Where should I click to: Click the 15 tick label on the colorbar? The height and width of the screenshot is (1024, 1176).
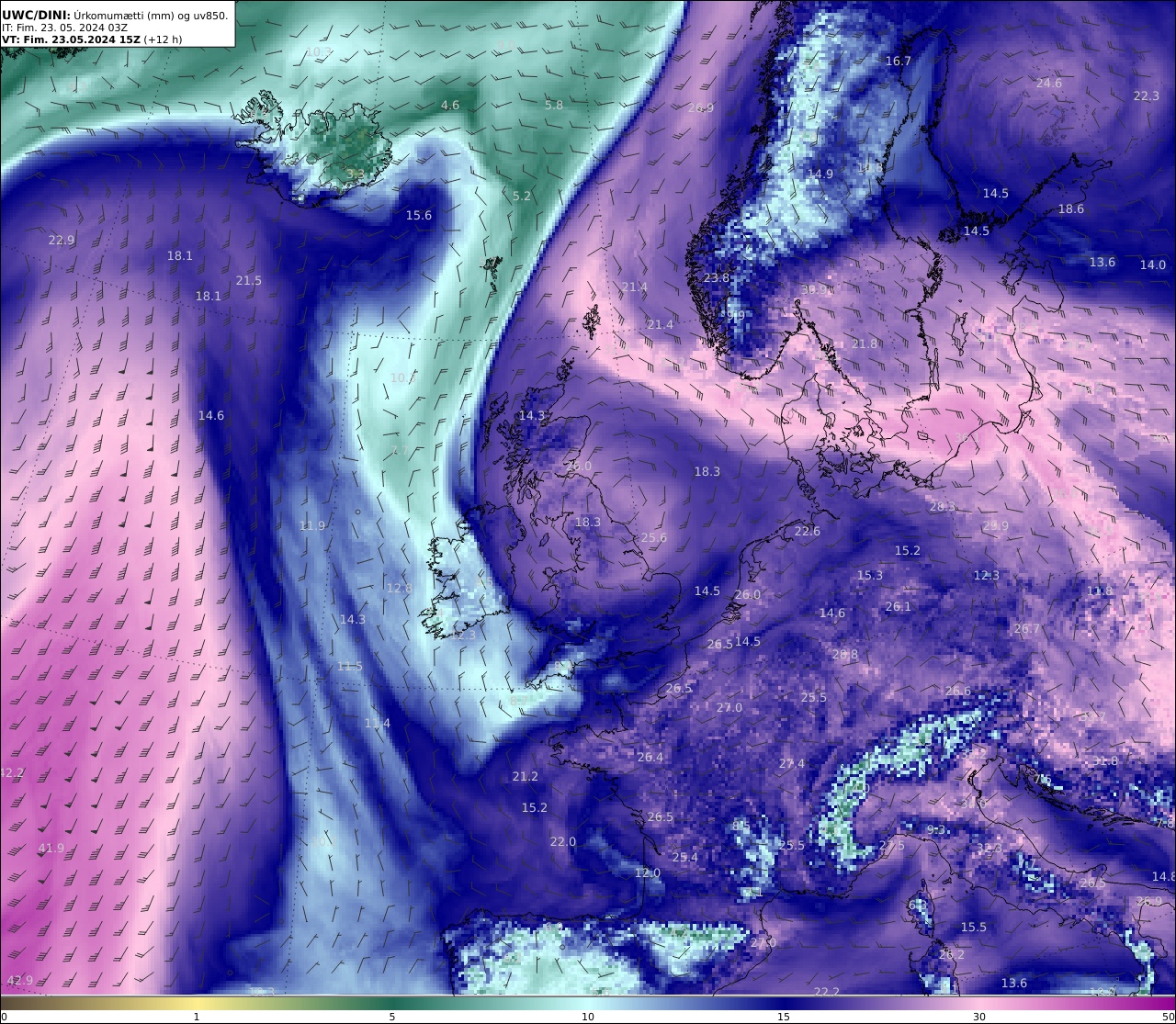click(784, 1017)
